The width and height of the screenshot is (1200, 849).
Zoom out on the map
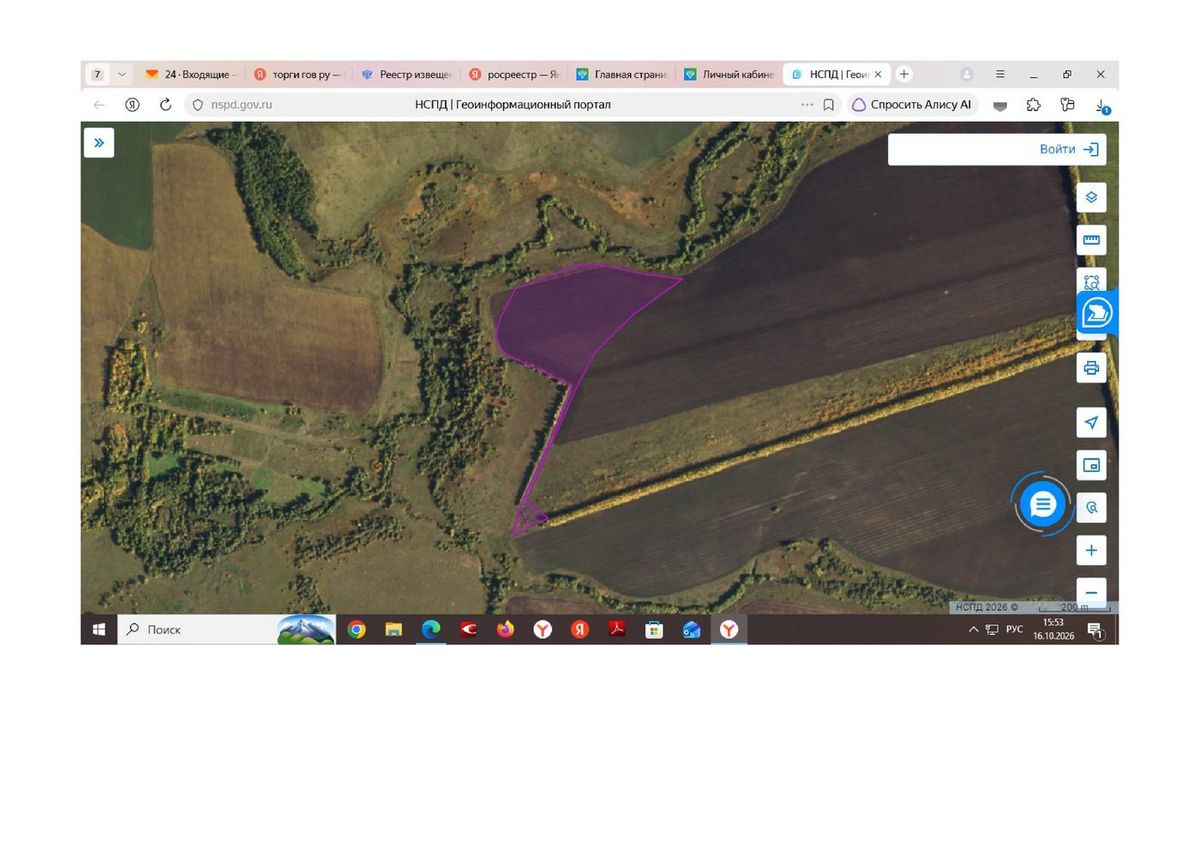(1091, 590)
